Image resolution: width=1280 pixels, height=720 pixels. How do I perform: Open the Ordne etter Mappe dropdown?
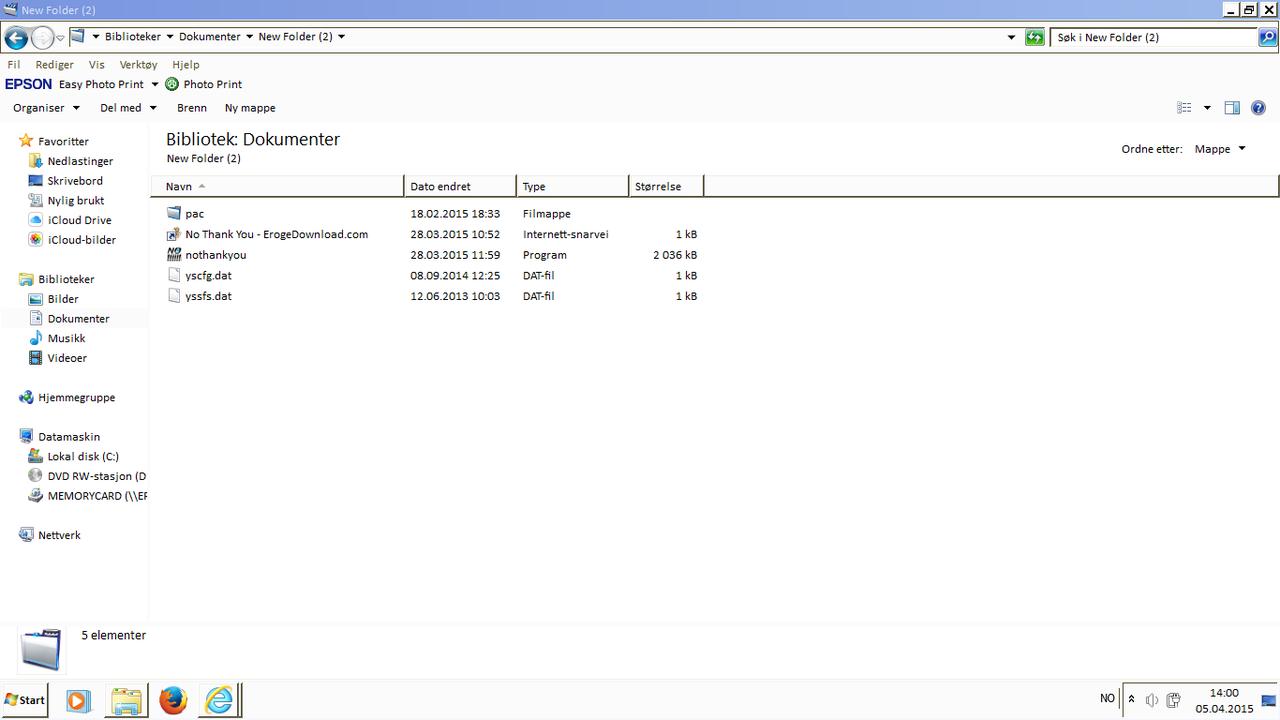(x=1220, y=149)
